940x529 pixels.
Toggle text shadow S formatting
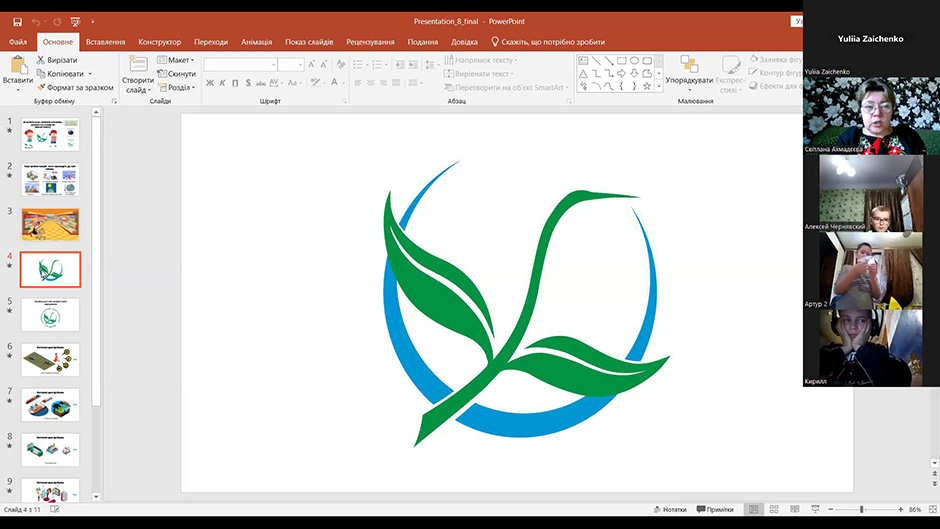248,83
